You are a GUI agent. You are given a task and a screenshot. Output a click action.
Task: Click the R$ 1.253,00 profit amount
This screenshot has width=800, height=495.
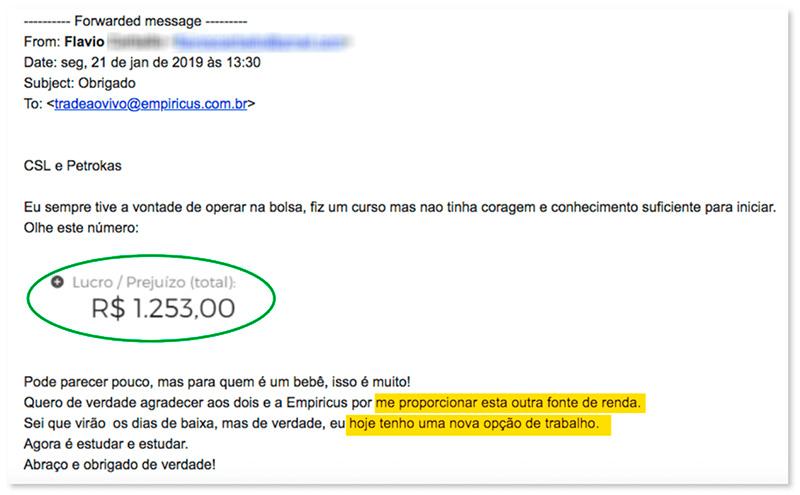pyautogui.click(x=163, y=309)
